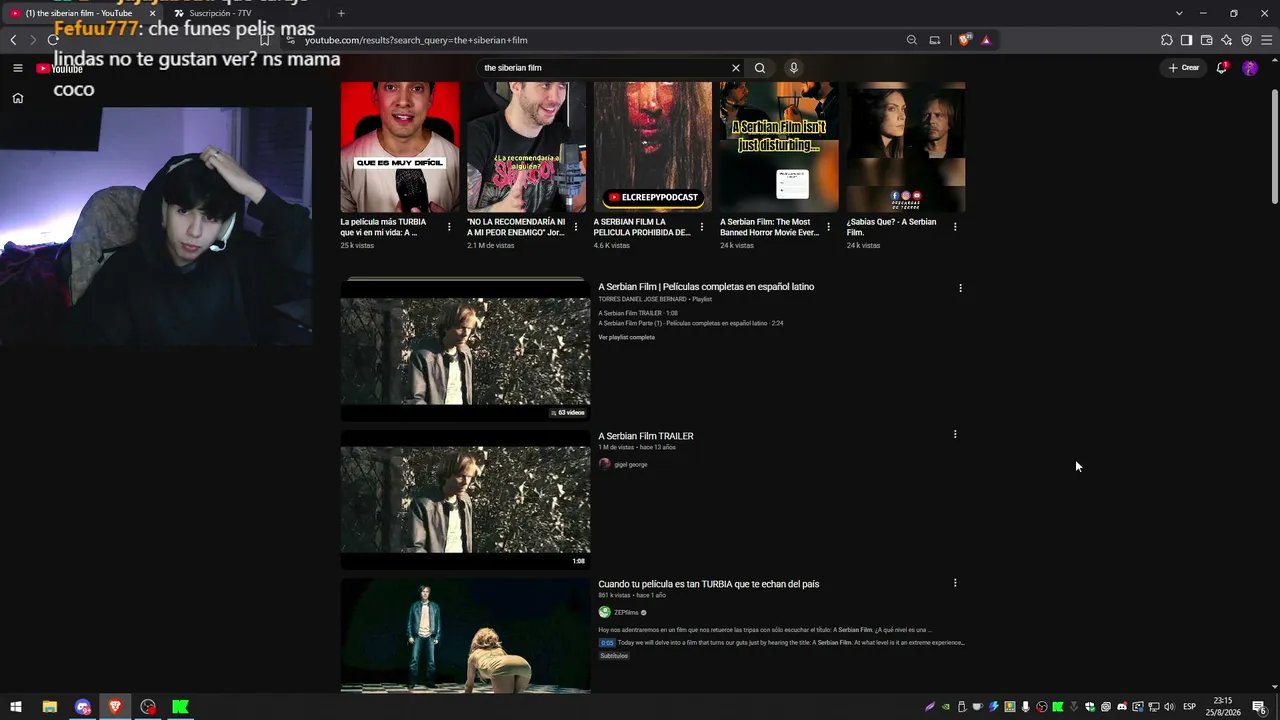Viewport: 1280px width, 720px height.
Task: Open the Home icon in the mini sidebar
Action: pos(18,98)
